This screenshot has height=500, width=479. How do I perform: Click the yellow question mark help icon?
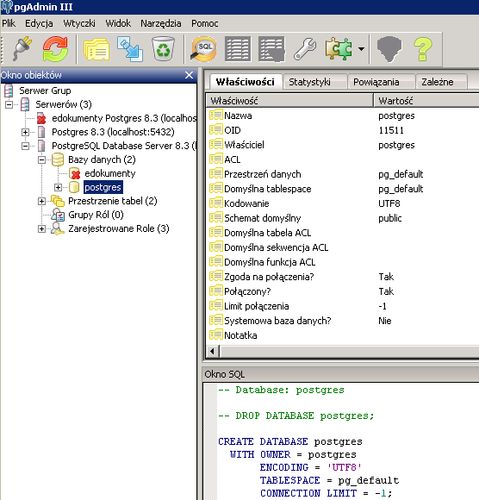pos(422,49)
